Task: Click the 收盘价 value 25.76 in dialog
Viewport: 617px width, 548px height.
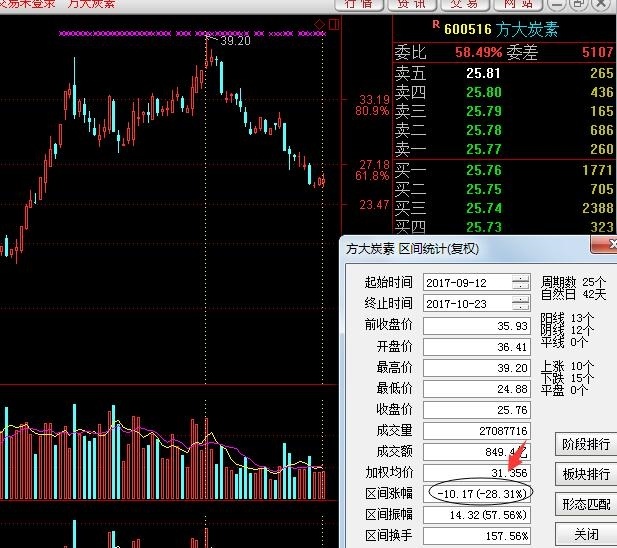Action: (477, 410)
